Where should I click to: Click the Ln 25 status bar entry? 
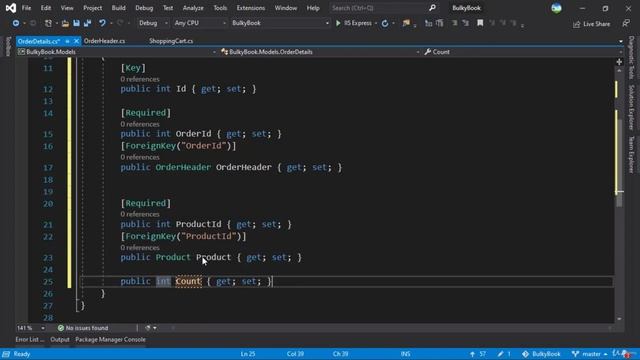click(248, 354)
